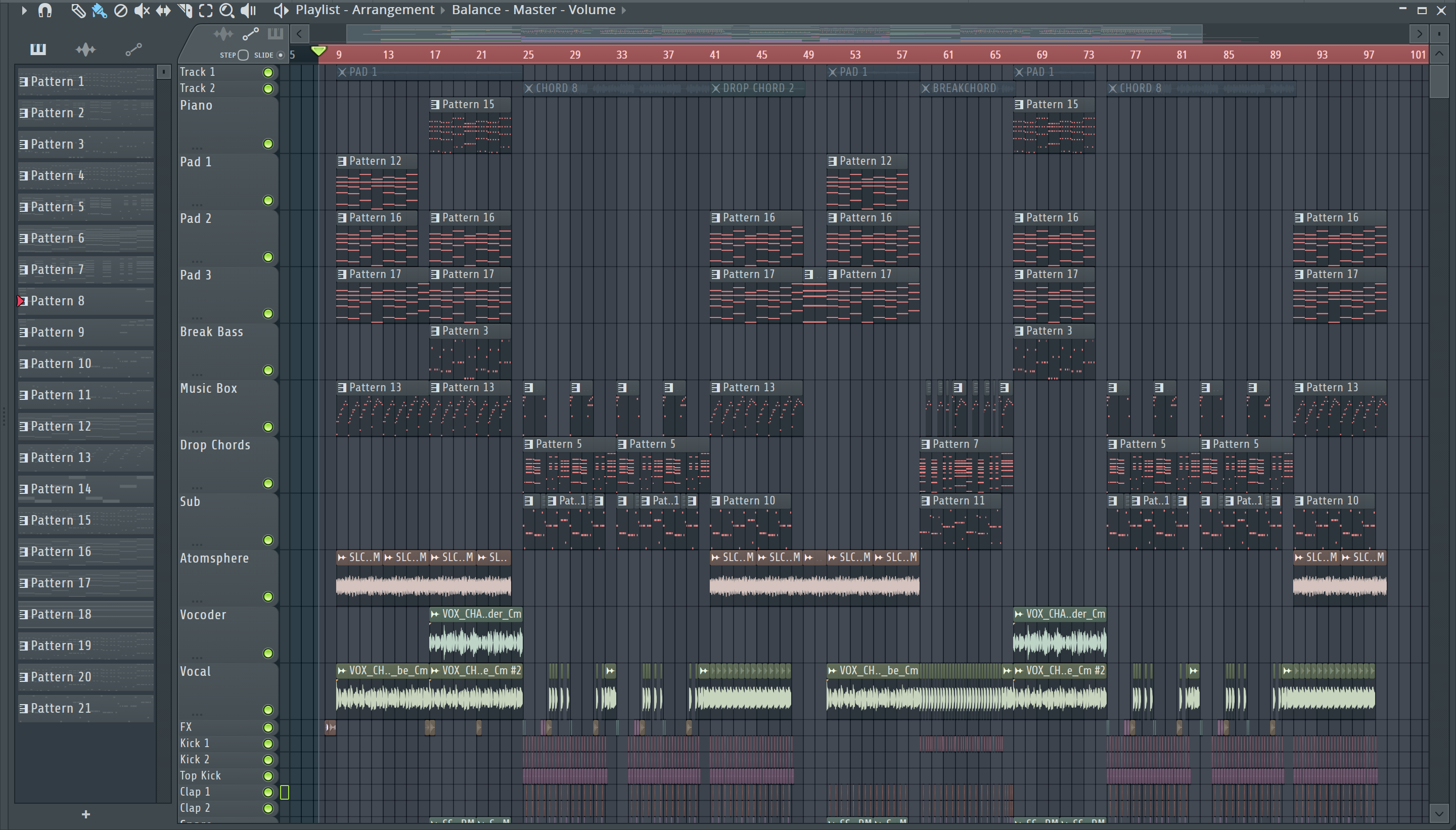Click the Vocal track name
The image size is (1456, 830).
(x=195, y=671)
